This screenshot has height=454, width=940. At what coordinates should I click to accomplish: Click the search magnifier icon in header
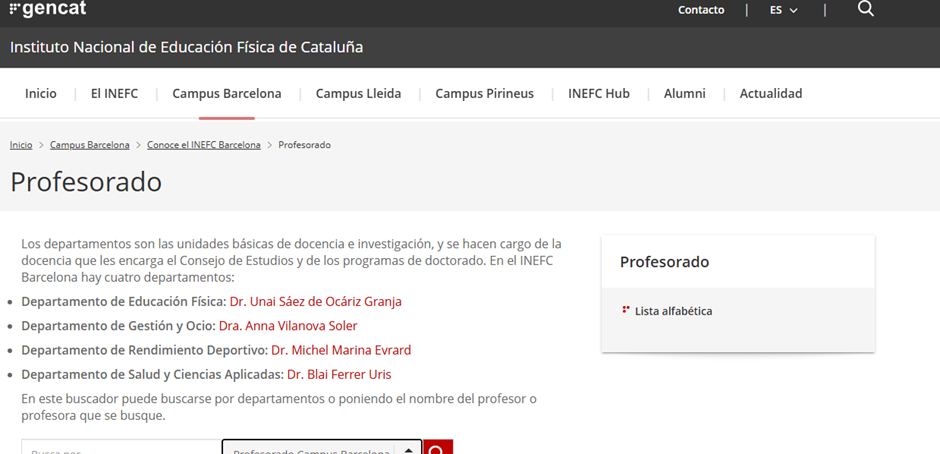click(866, 9)
